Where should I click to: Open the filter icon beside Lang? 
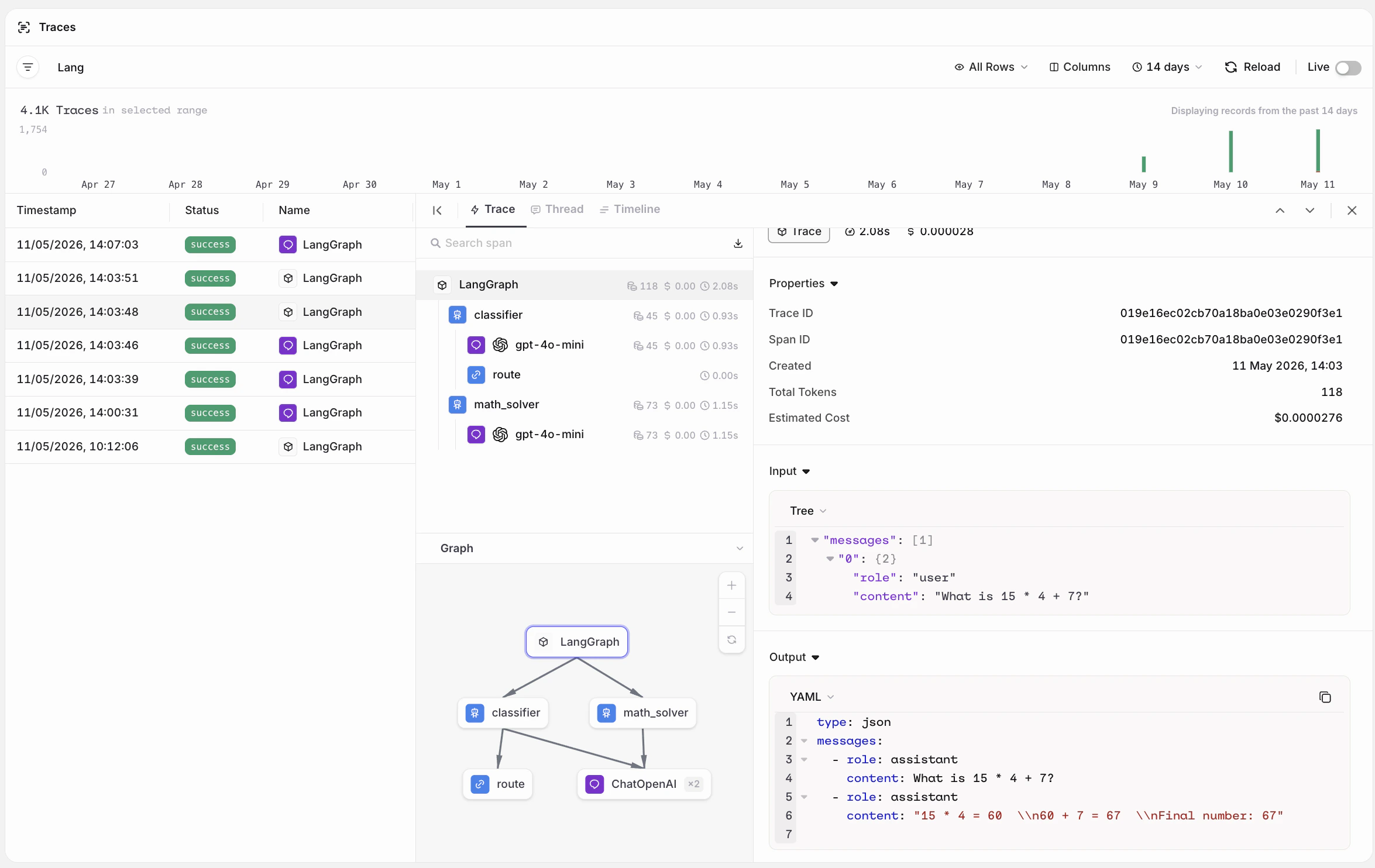pyautogui.click(x=27, y=67)
